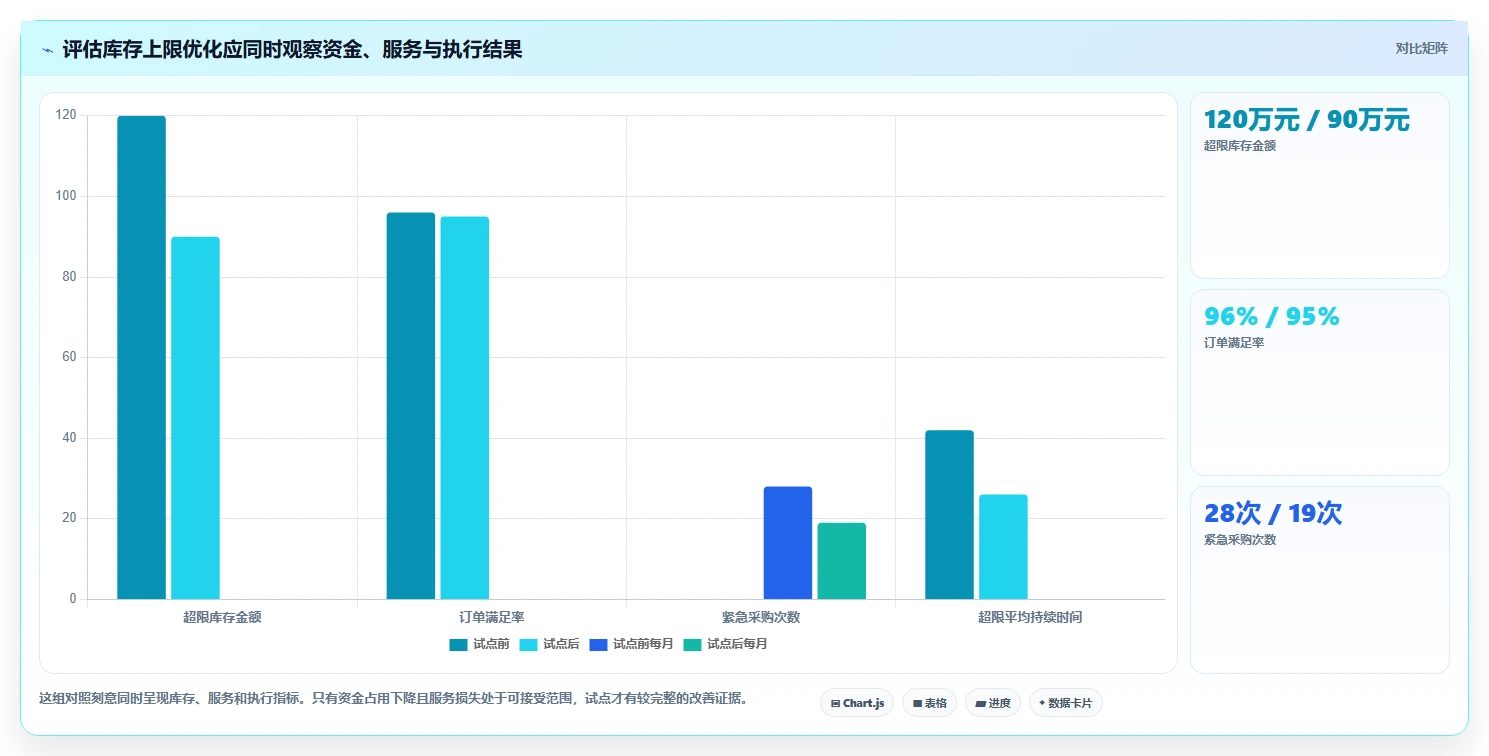Click the green 试点后每月 bar for 紧急采购次数

(842, 561)
